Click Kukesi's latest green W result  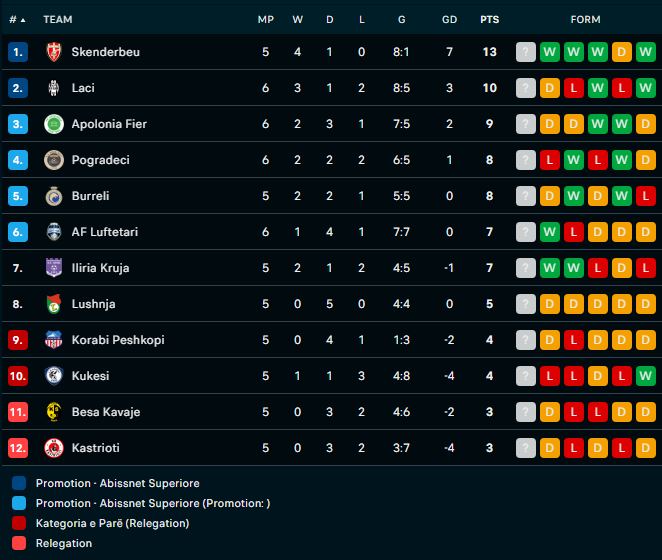[x=646, y=376]
